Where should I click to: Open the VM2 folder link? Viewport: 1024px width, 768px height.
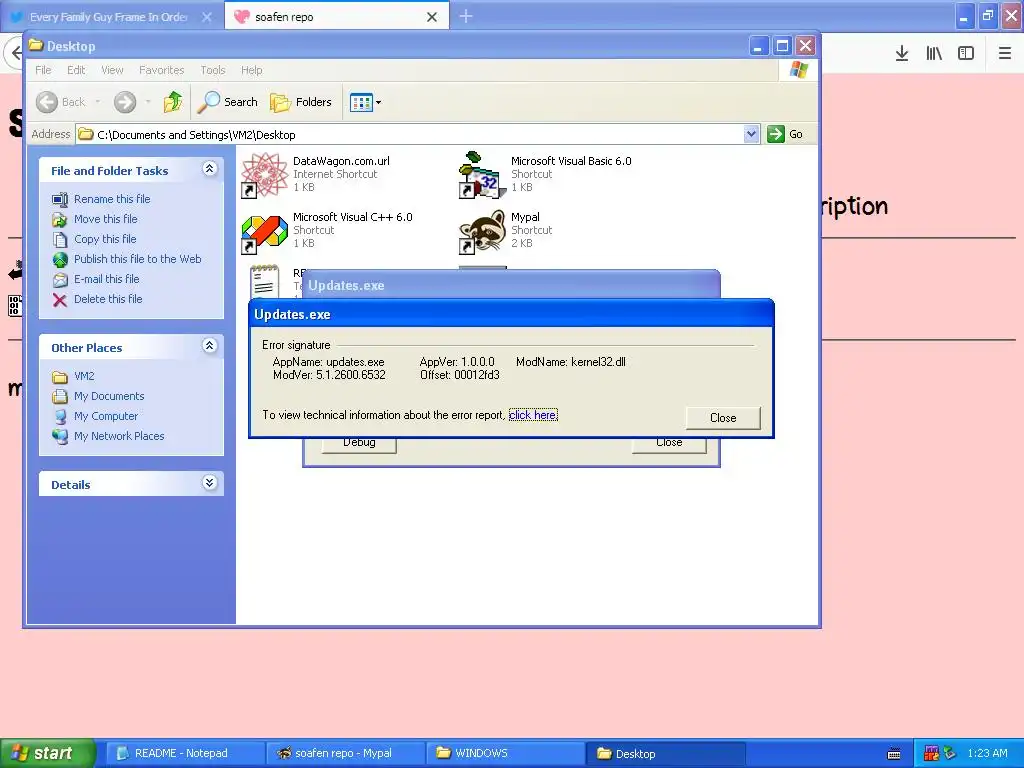click(84, 376)
